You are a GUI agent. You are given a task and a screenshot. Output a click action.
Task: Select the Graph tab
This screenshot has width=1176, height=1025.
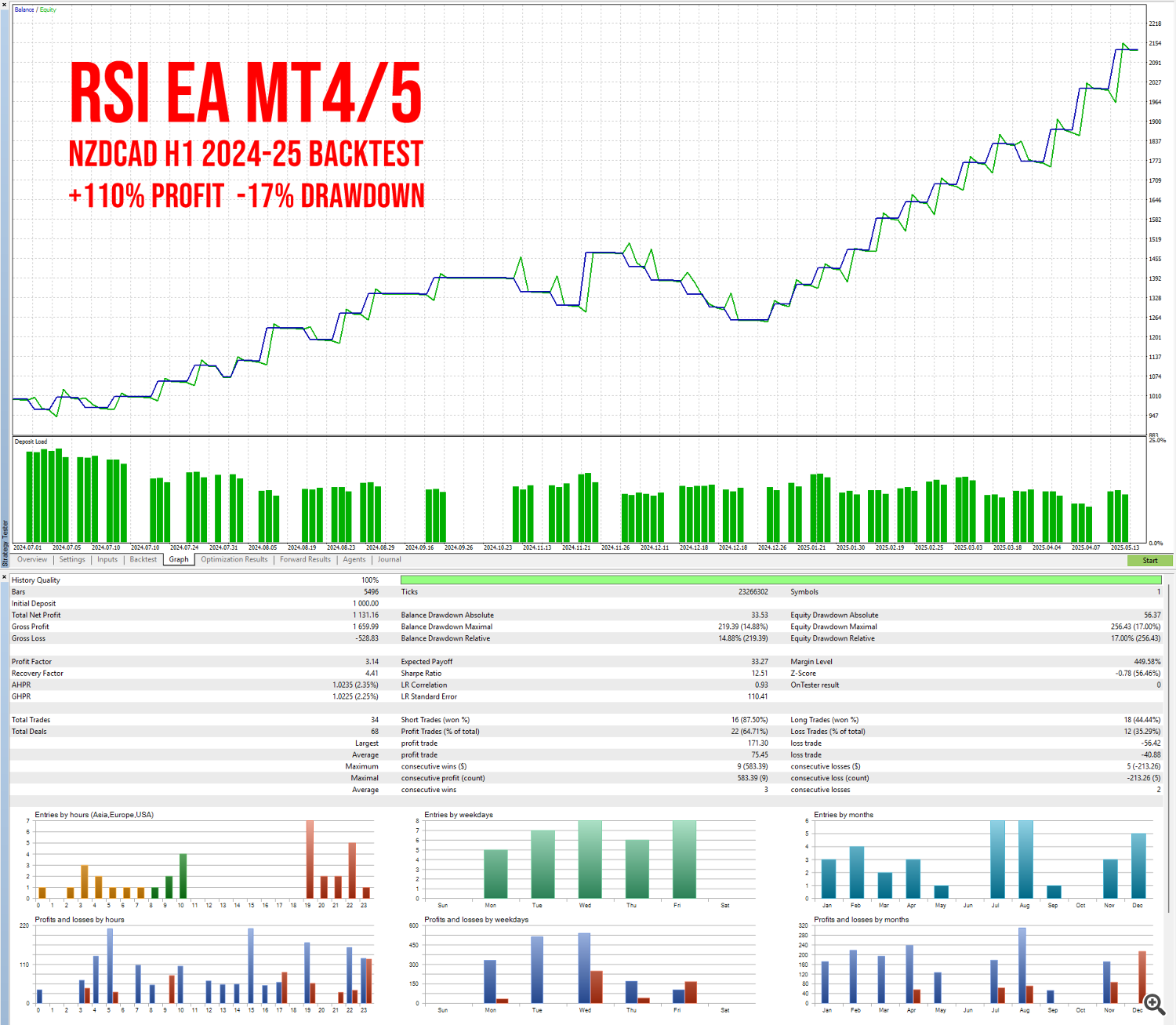coord(179,559)
